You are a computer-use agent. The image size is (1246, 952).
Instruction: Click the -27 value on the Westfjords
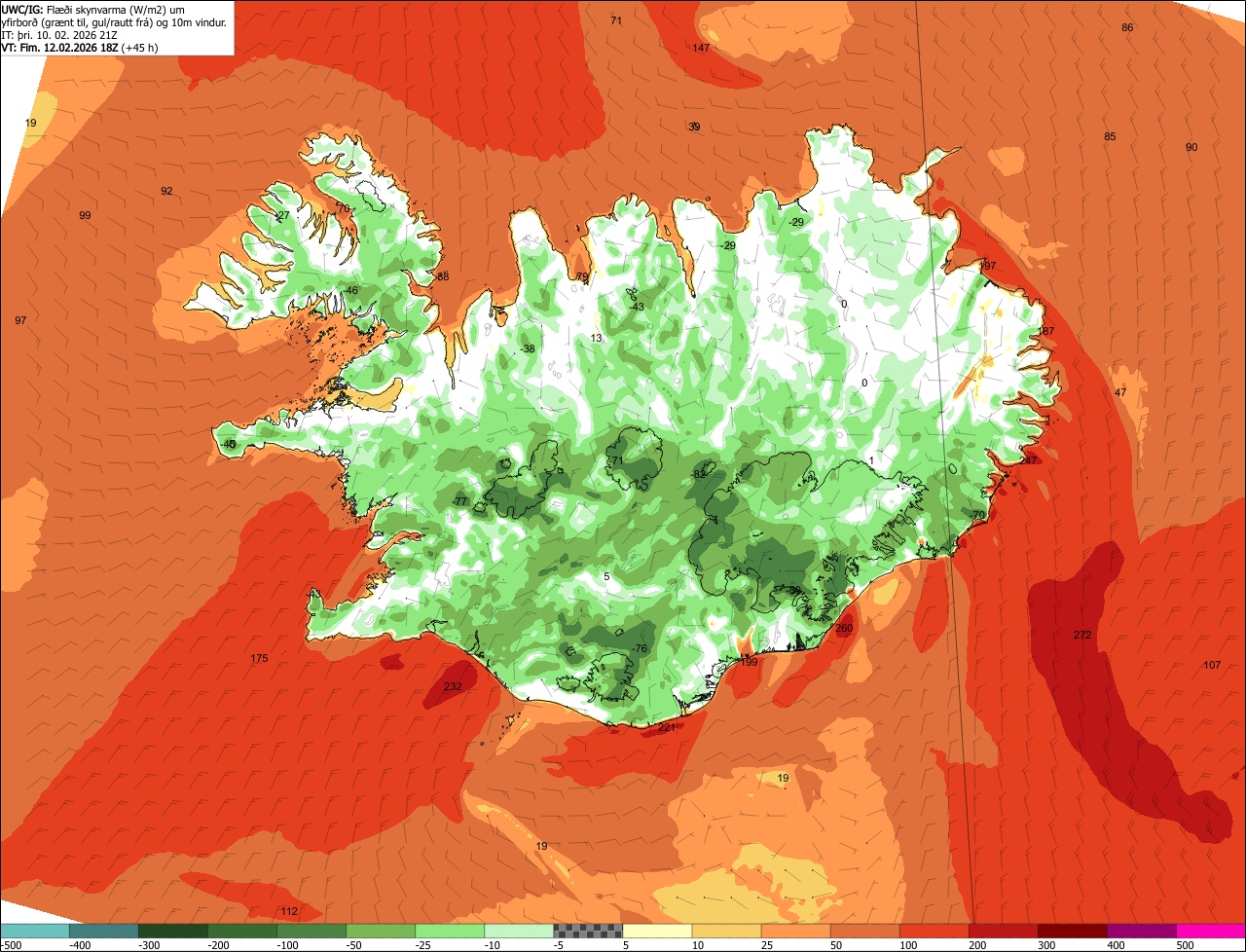[281, 215]
